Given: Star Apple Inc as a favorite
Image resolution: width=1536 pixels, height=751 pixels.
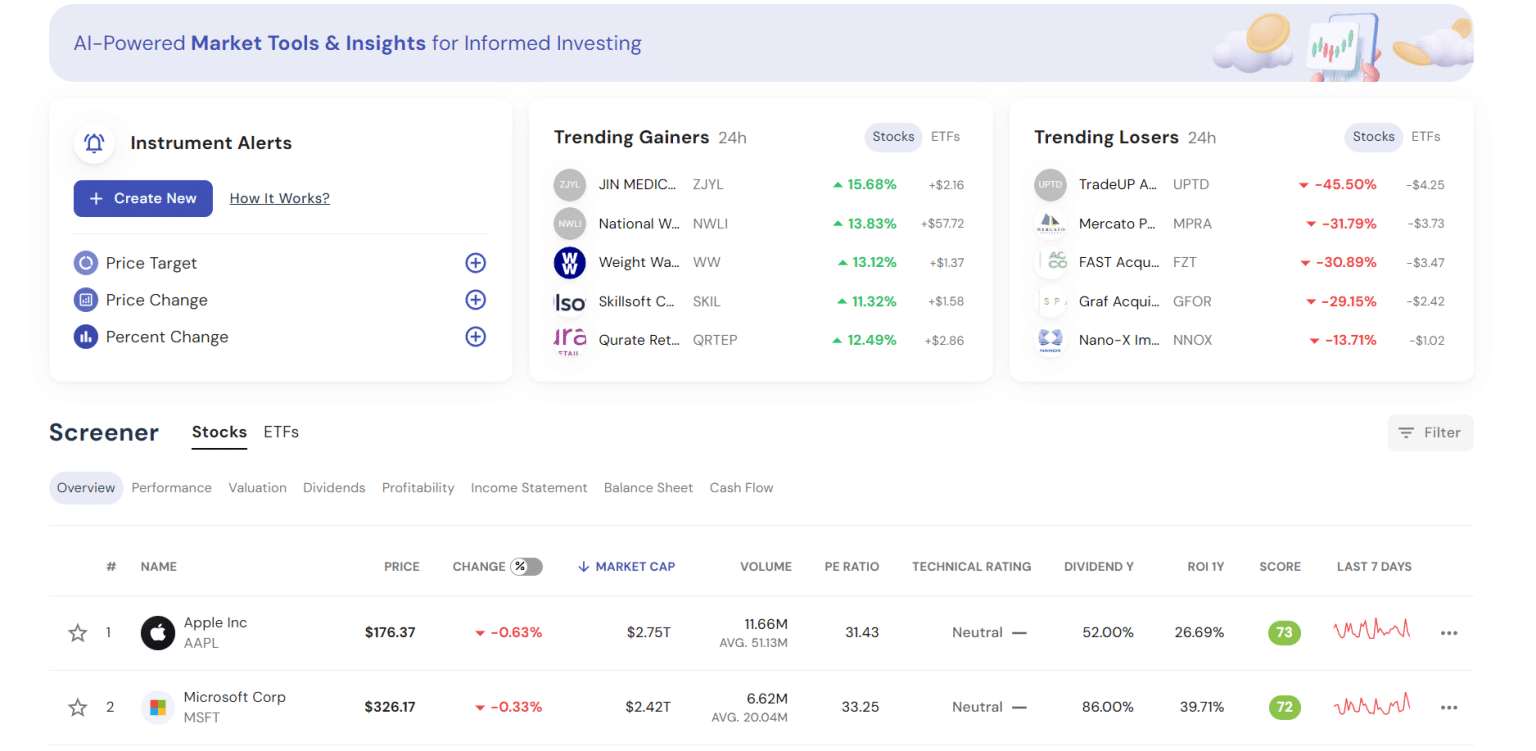Looking at the screenshot, I should click(78, 633).
